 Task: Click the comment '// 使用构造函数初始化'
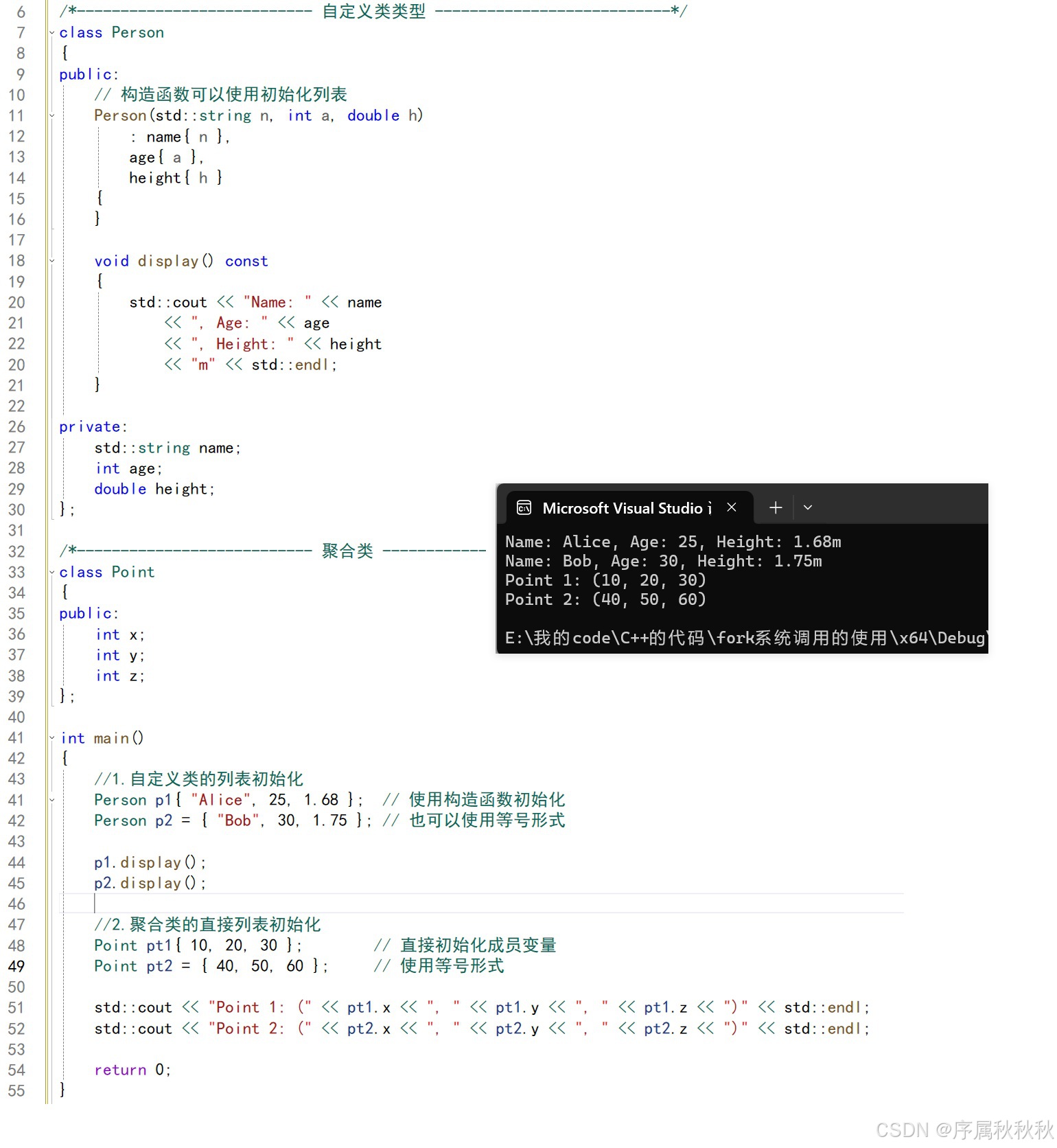point(474,800)
